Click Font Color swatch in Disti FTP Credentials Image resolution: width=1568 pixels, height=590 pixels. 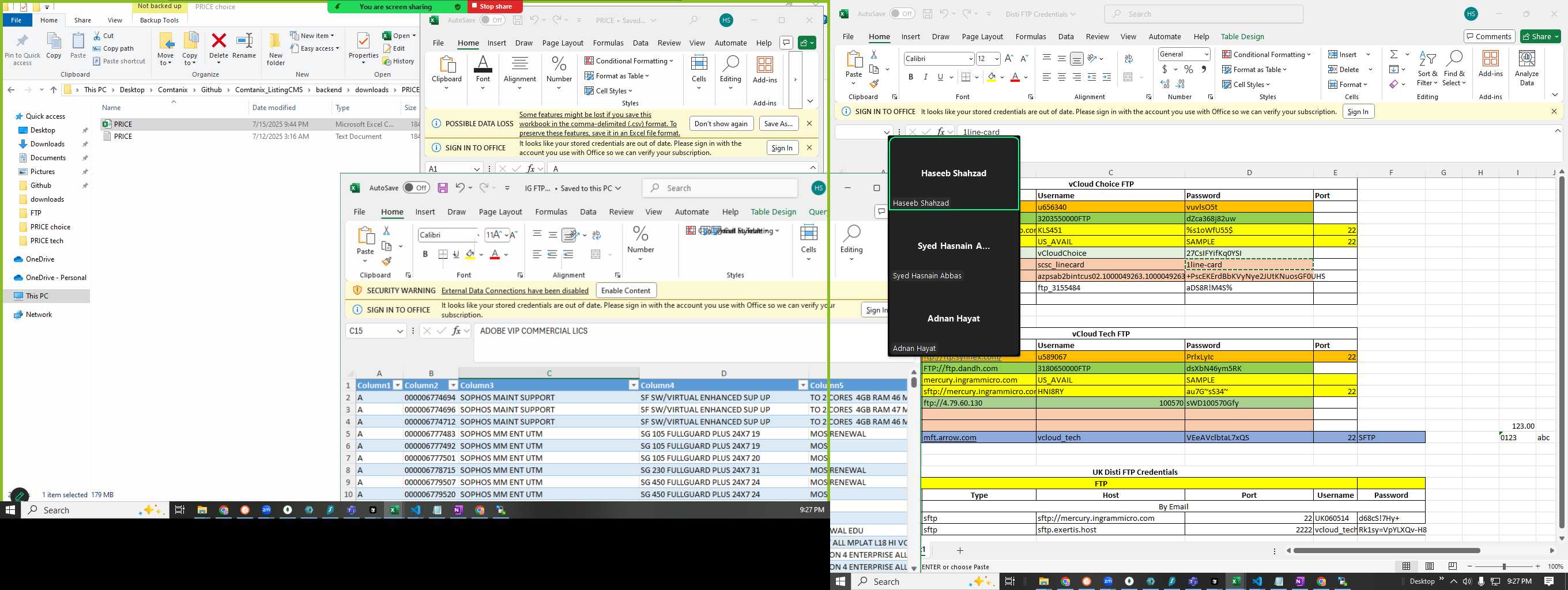(x=1015, y=77)
